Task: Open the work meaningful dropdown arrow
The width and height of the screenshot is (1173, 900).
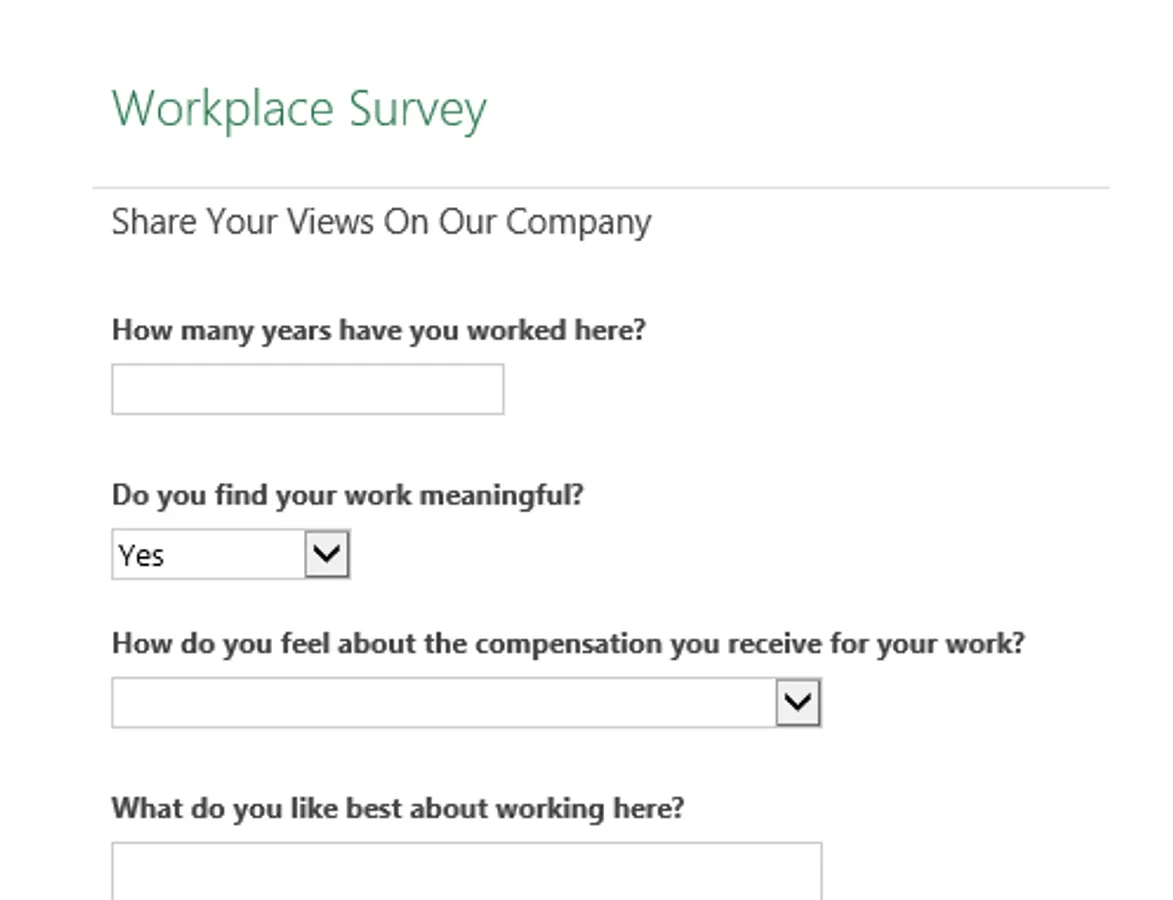Action: click(327, 554)
